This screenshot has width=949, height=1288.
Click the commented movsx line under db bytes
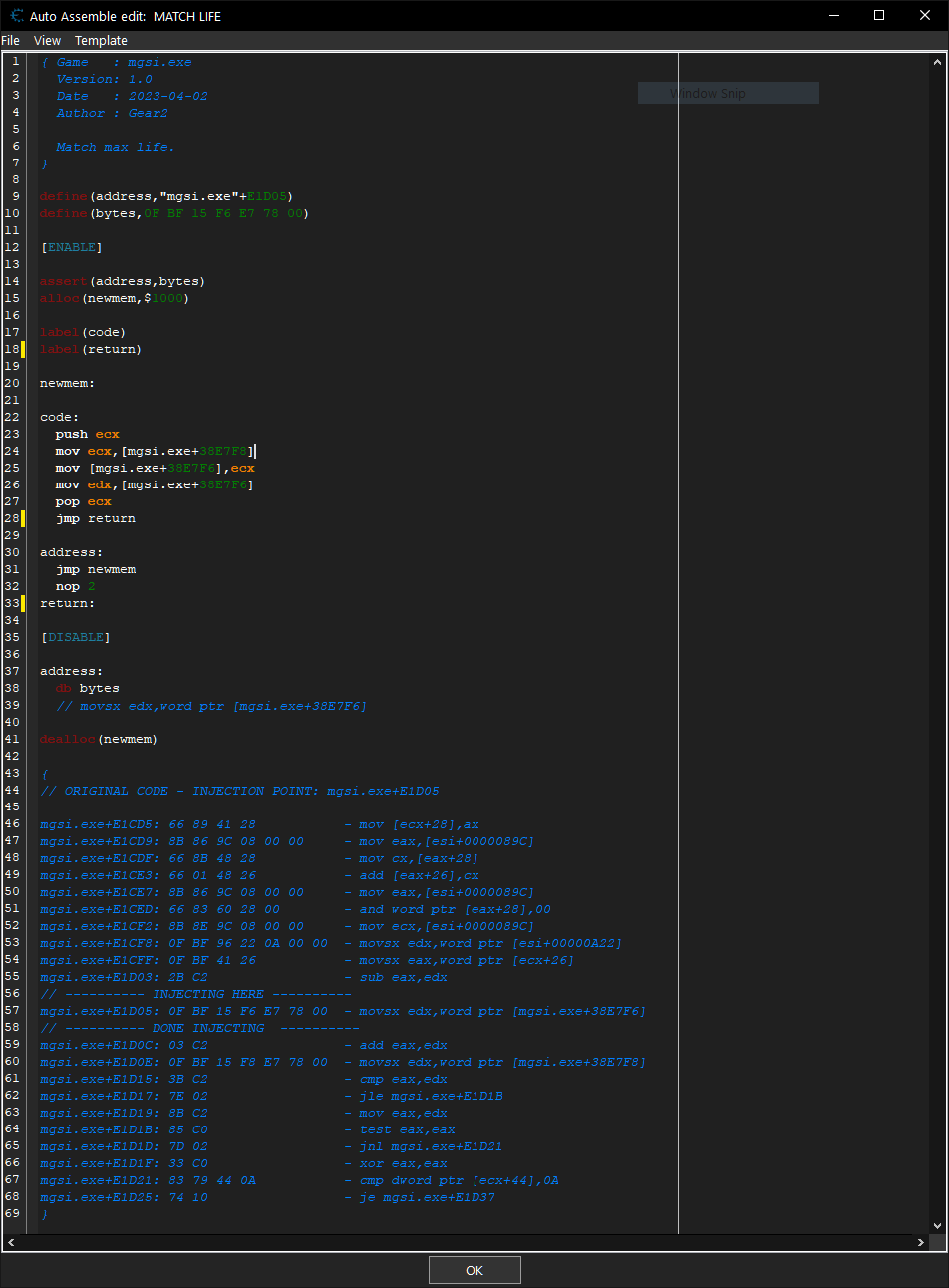tap(210, 706)
